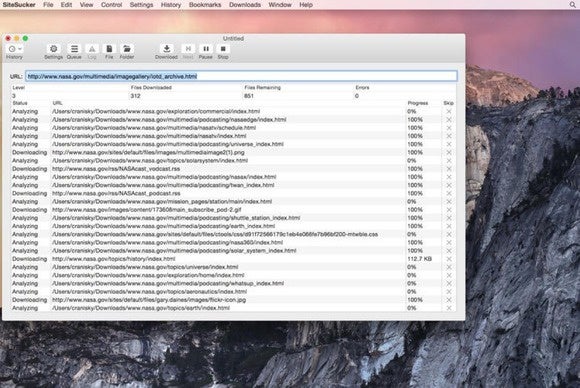Screen dimensions: 580x388
Task: Select the topics/history/index.html URL text
Action: tap(114, 259)
